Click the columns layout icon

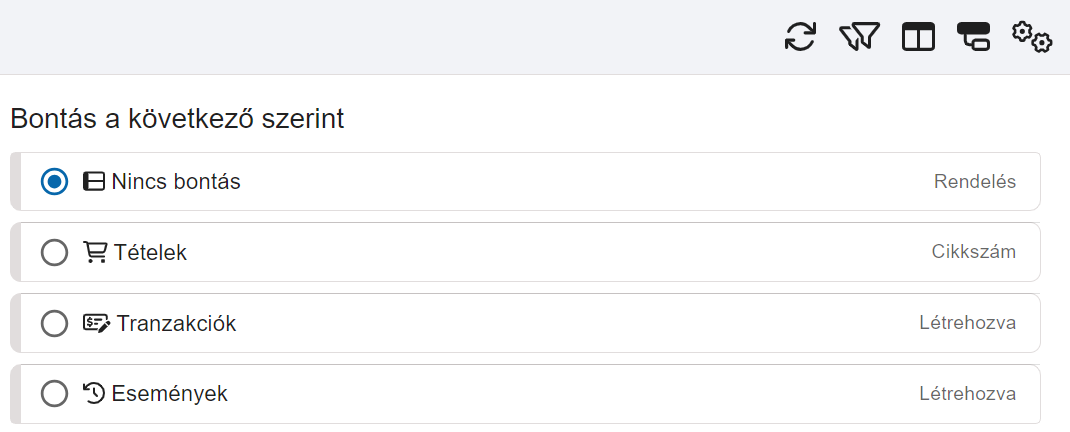(x=918, y=37)
